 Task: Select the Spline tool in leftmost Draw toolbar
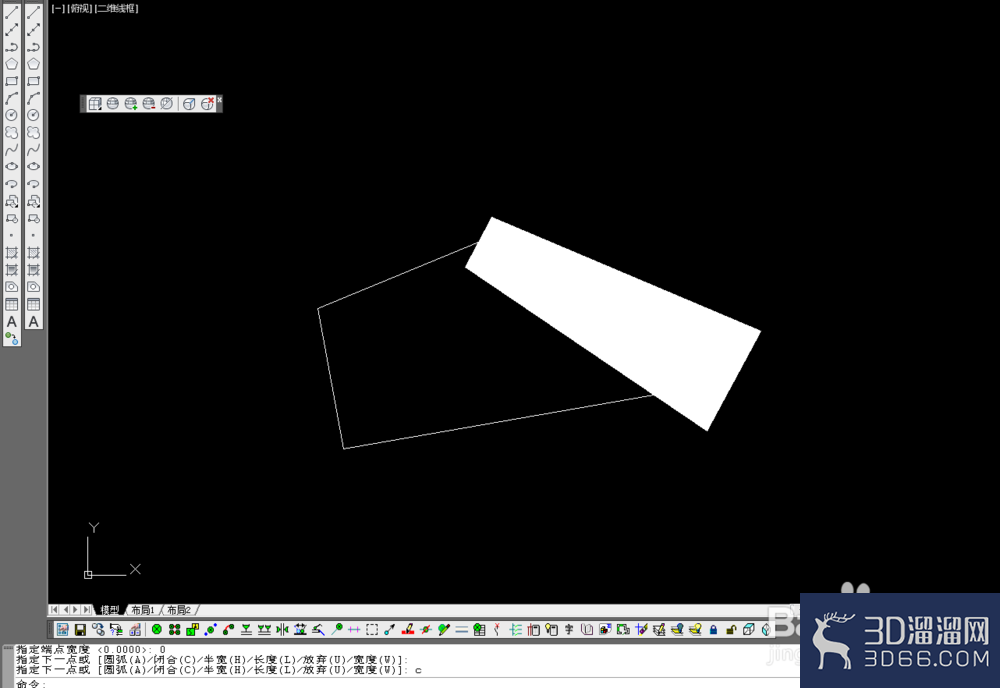tap(11, 150)
